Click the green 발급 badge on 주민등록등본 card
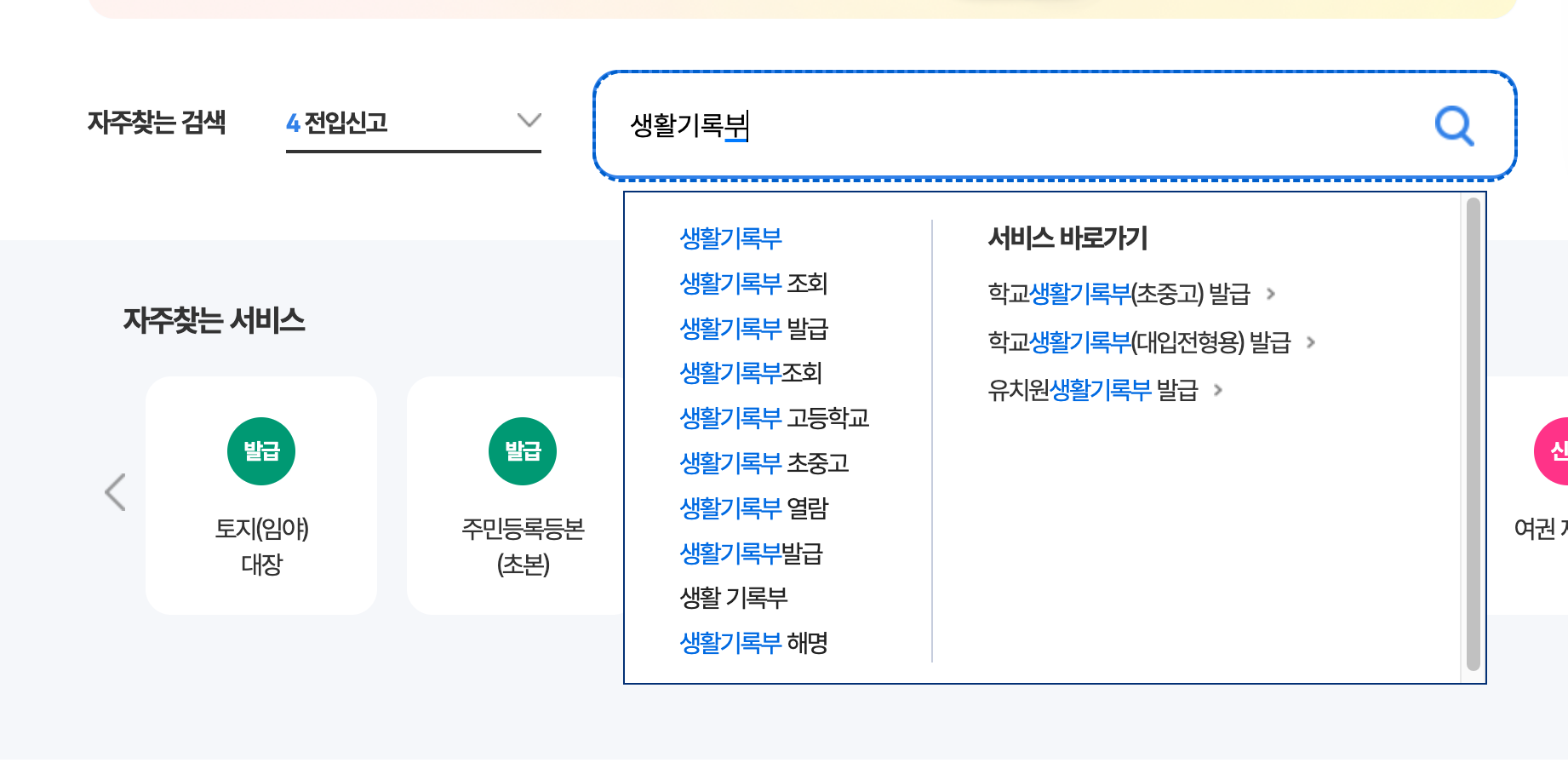The width and height of the screenshot is (1568, 780). coord(522,450)
